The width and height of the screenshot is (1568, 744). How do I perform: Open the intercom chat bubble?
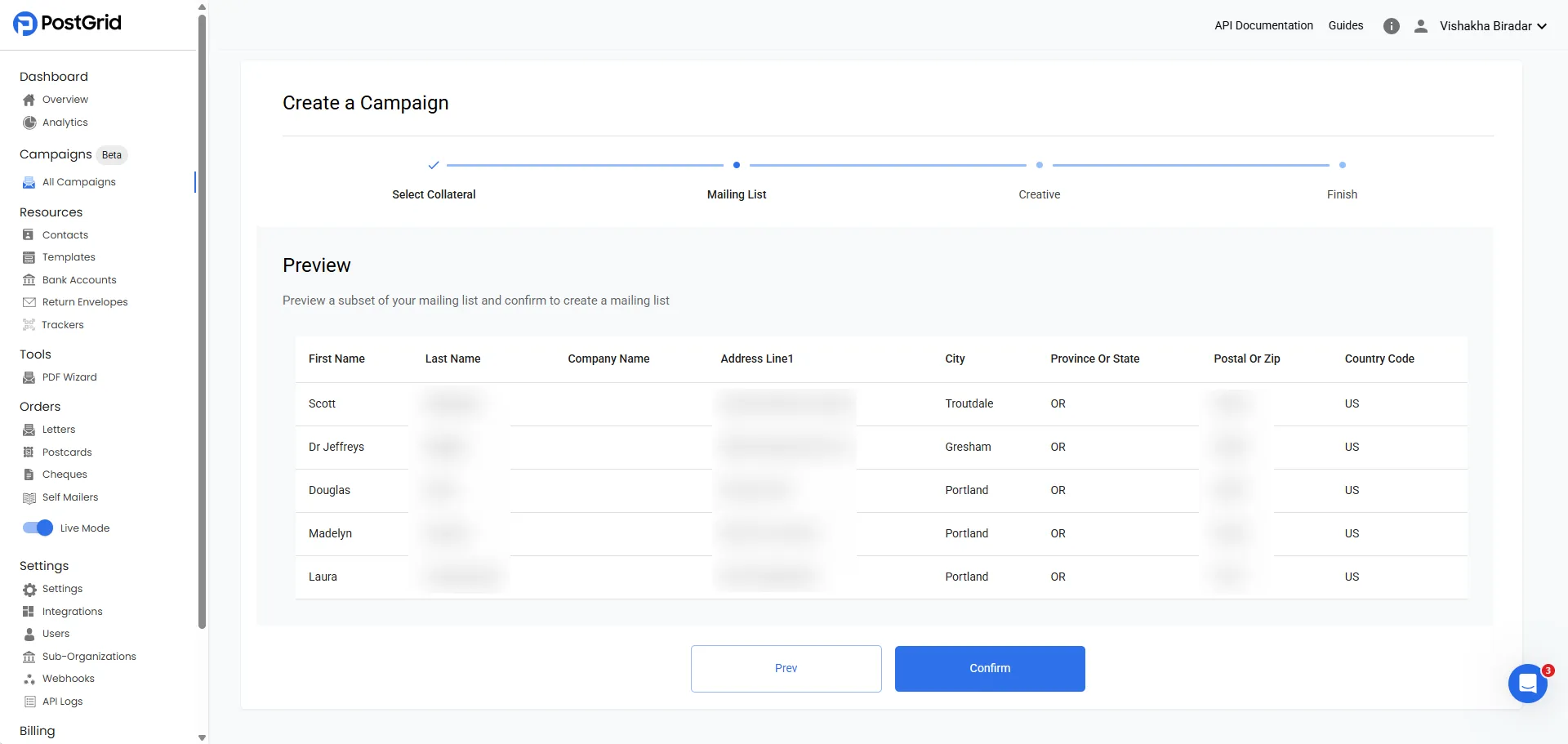pyautogui.click(x=1528, y=683)
